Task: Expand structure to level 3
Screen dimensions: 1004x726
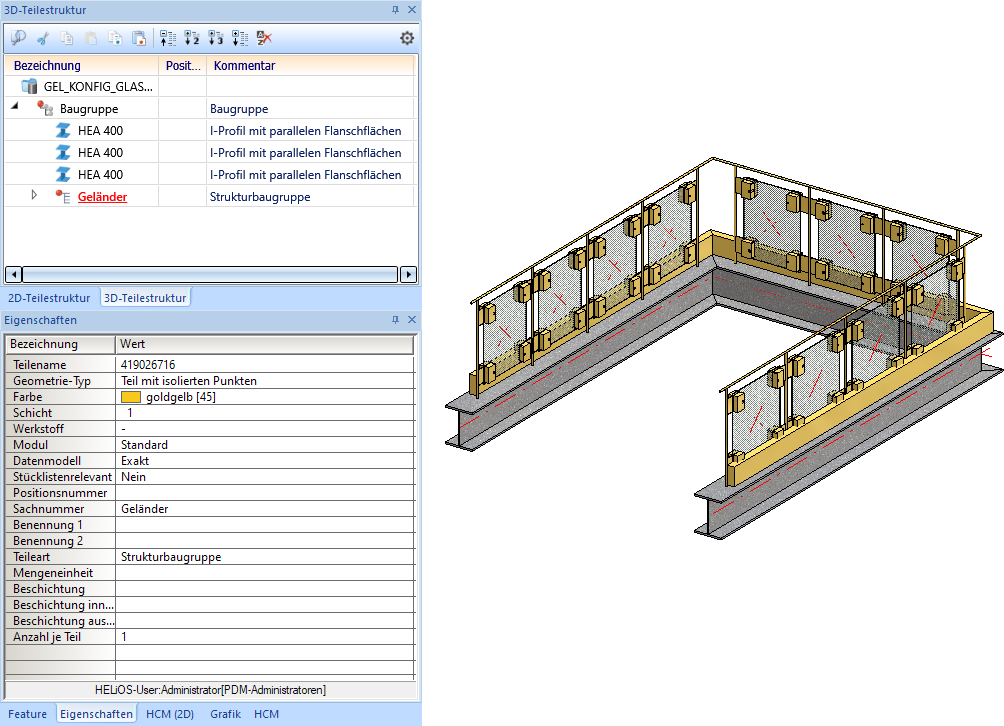Action: click(x=215, y=38)
